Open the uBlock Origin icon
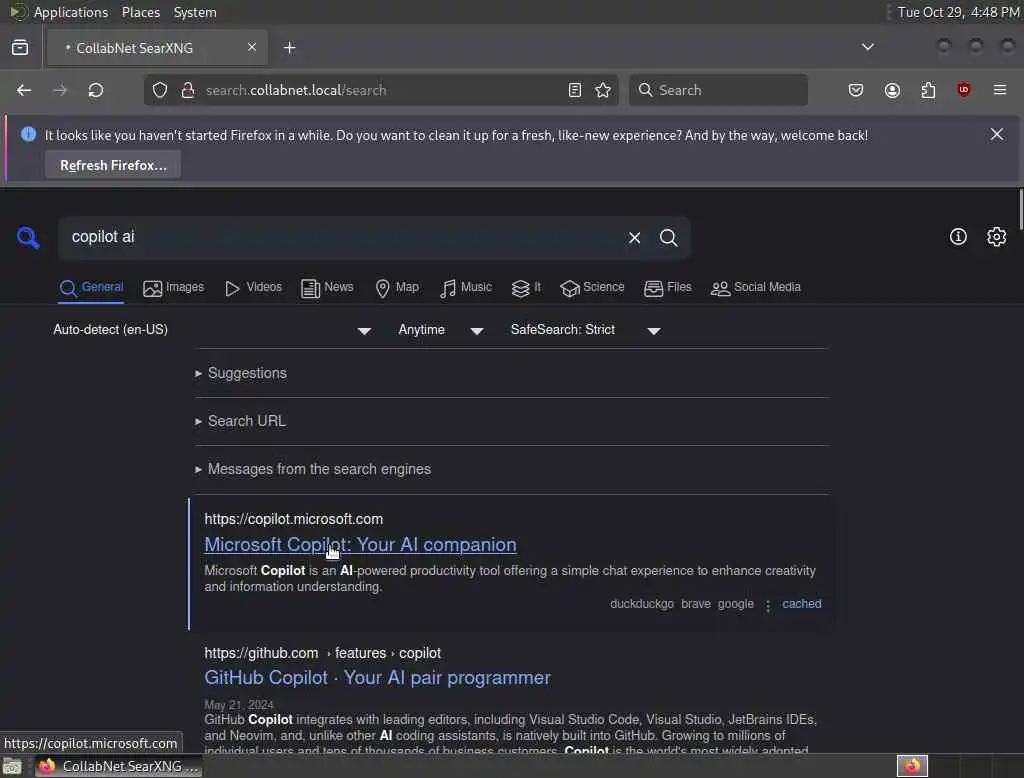 (x=964, y=90)
